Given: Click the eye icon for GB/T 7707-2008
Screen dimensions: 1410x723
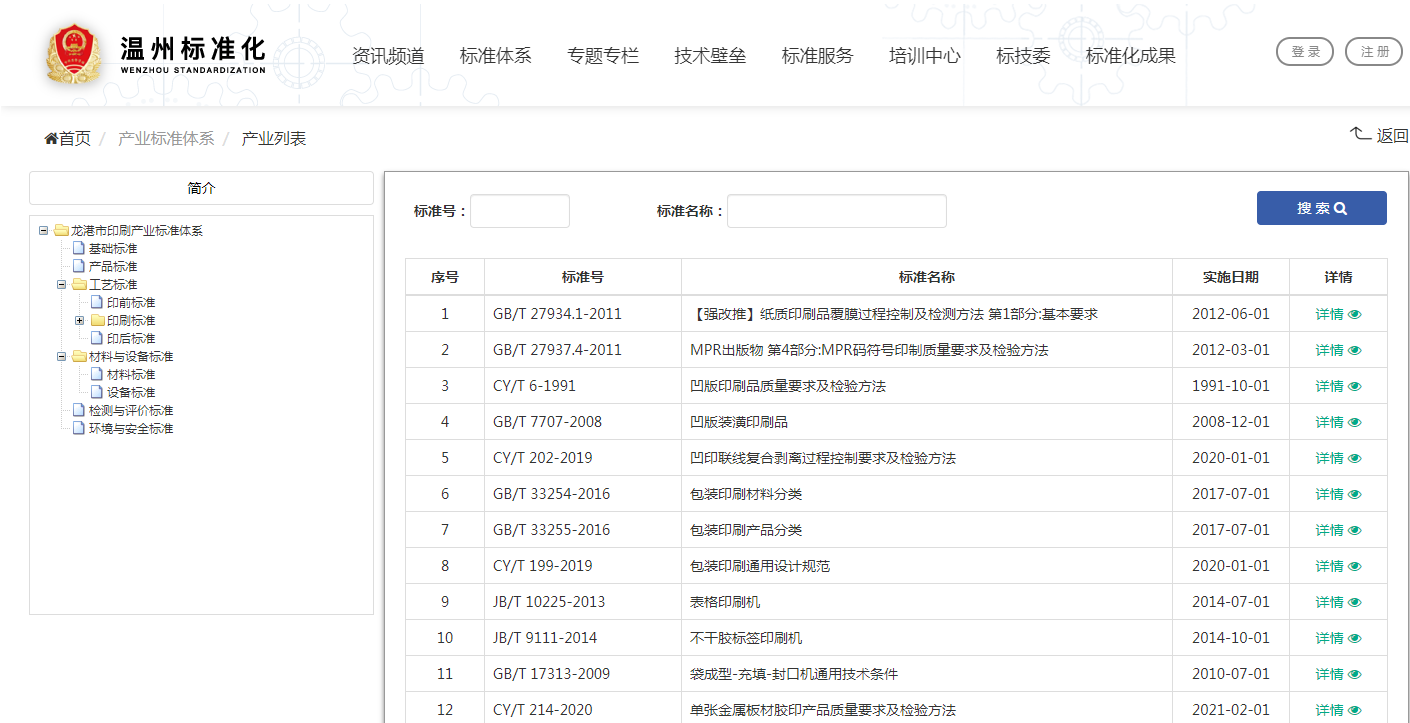Looking at the screenshot, I should pyautogui.click(x=1355, y=422).
